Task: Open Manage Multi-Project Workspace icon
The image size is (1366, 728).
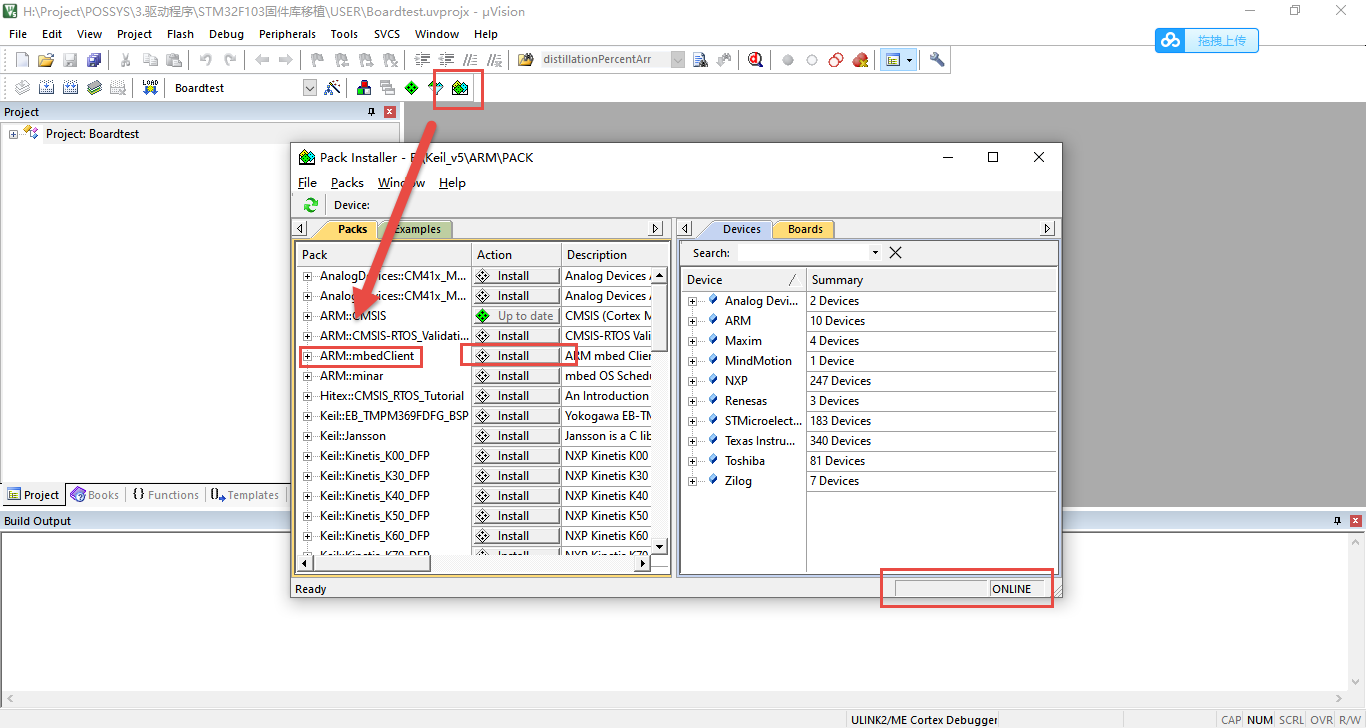Action: pos(387,88)
